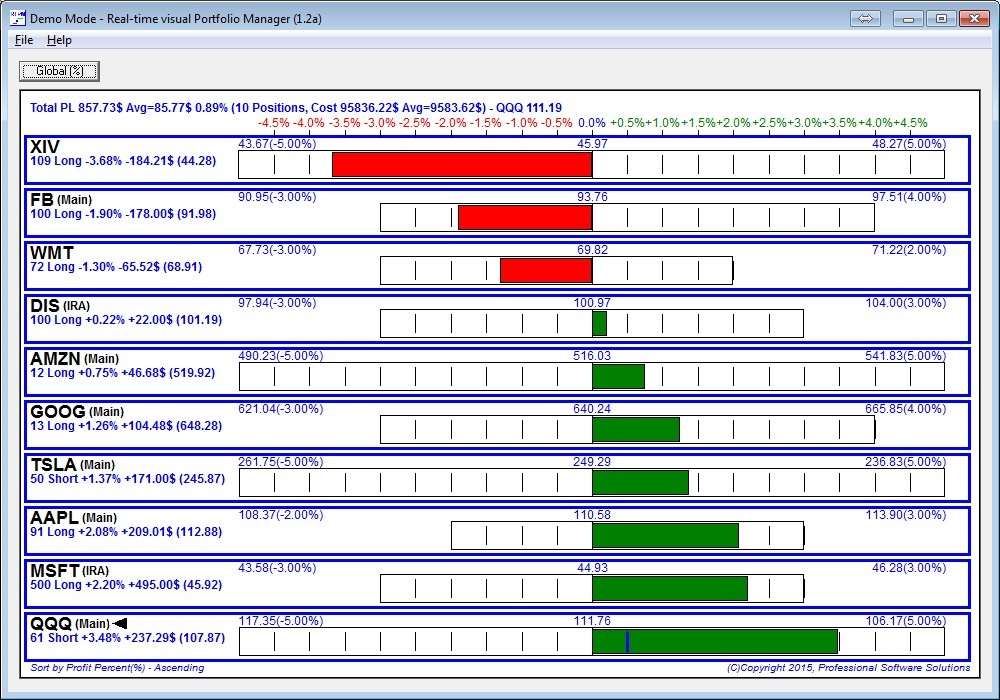Click the black arrow marker beside QQQ

(120, 623)
